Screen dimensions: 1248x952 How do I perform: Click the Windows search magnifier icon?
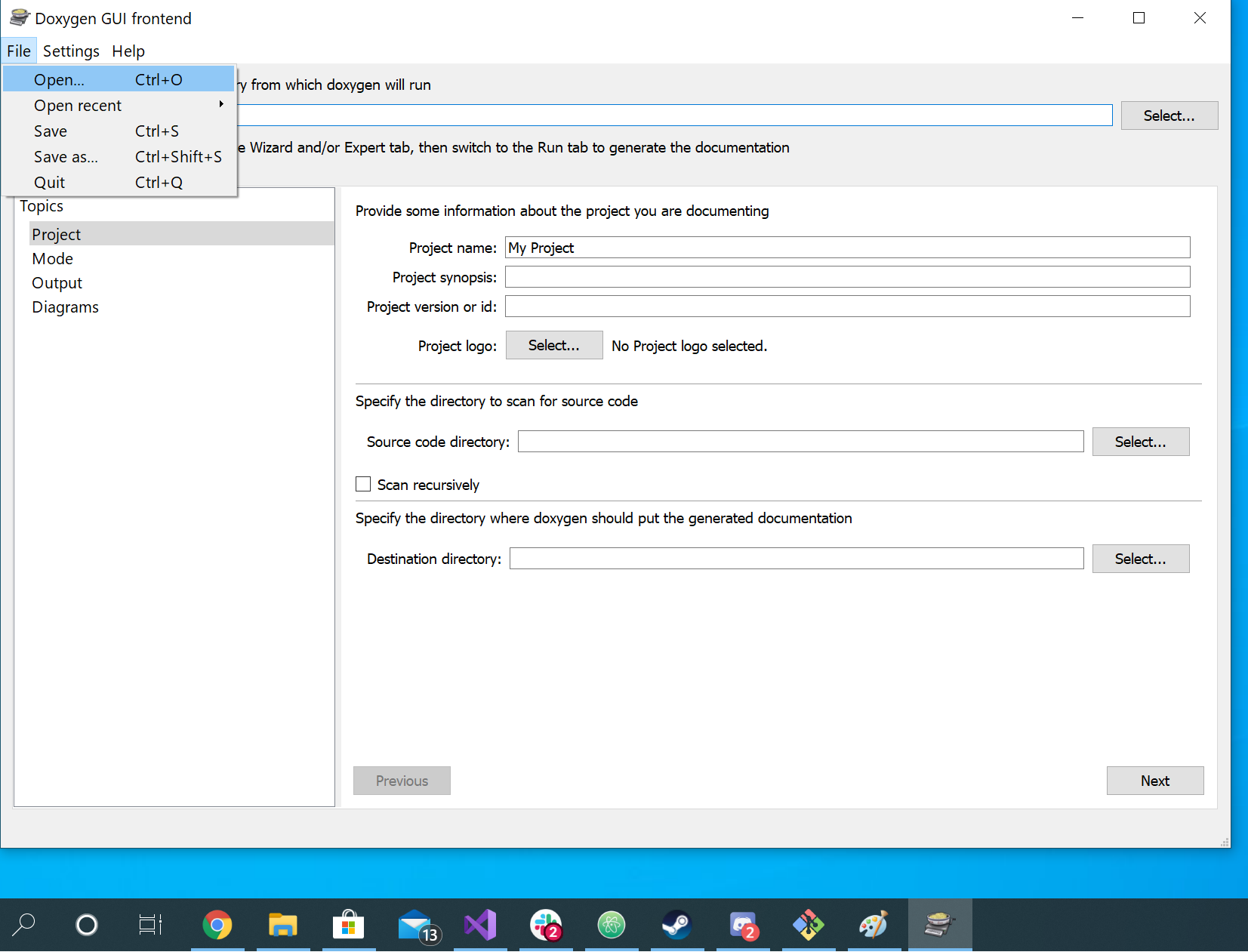click(24, 924)
